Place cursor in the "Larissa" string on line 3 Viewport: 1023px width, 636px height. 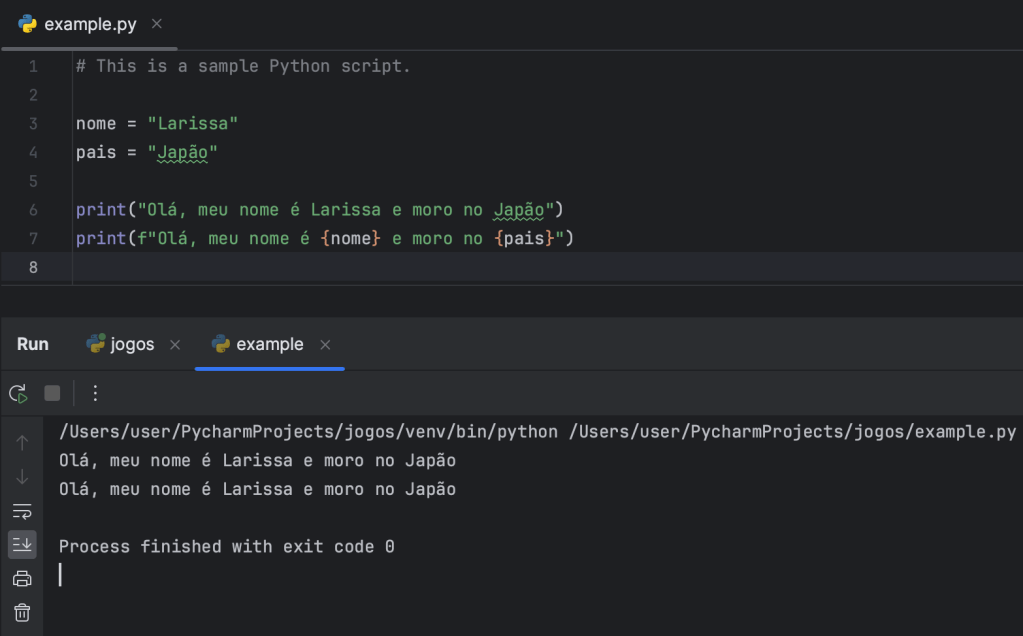(x=193, y=124)
